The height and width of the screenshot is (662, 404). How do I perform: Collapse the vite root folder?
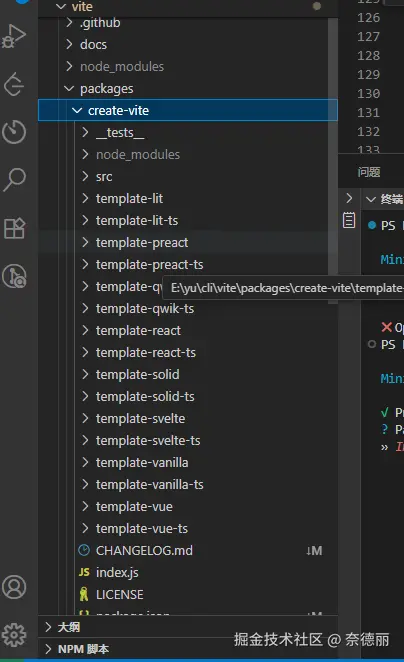pos(61,6)
